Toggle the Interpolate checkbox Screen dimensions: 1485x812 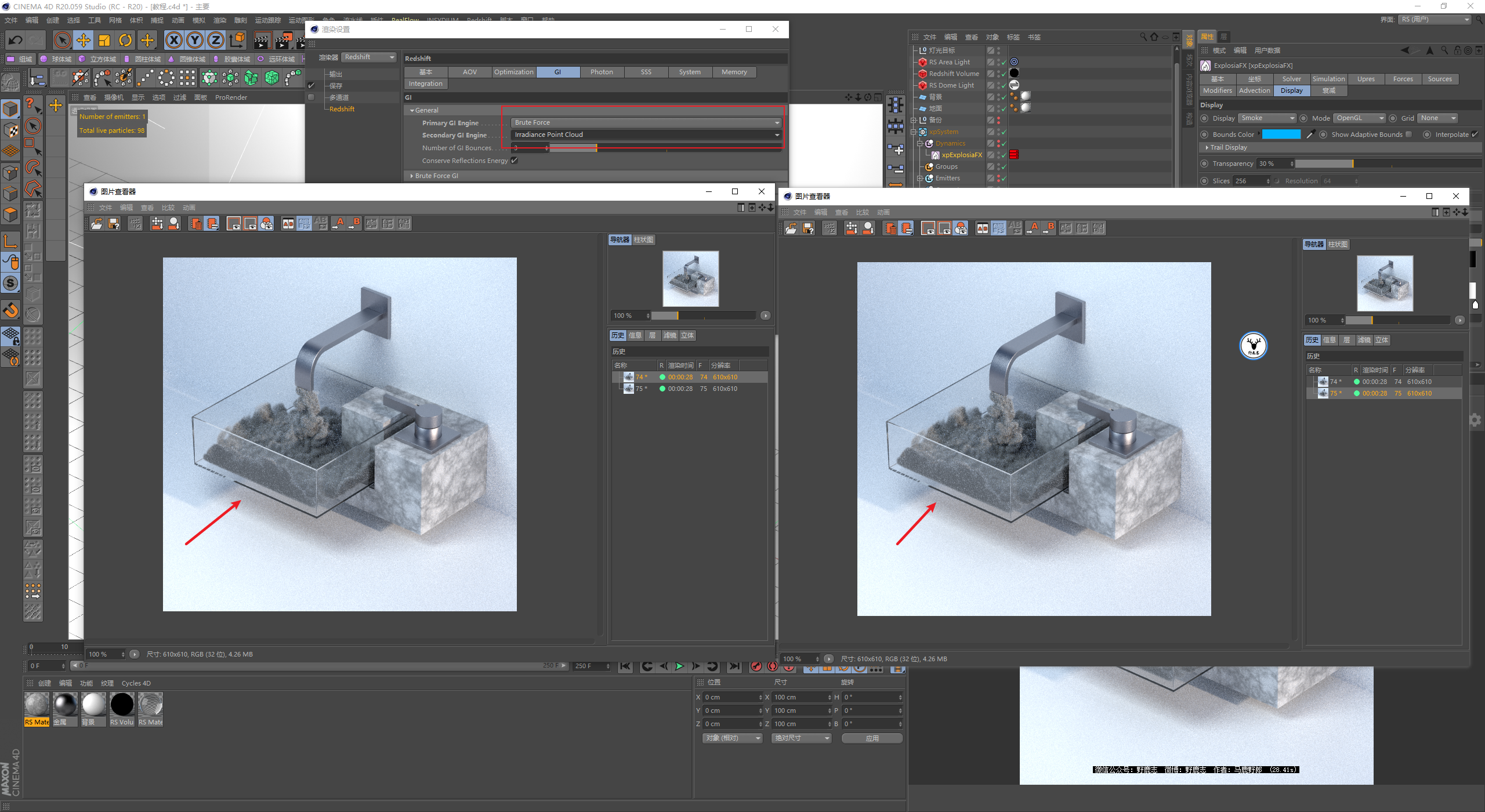tap(1474, 135)
